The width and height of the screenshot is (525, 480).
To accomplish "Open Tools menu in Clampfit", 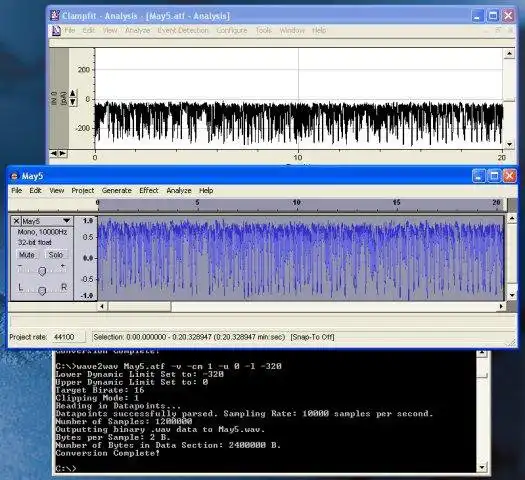I will tap(264, 30).
